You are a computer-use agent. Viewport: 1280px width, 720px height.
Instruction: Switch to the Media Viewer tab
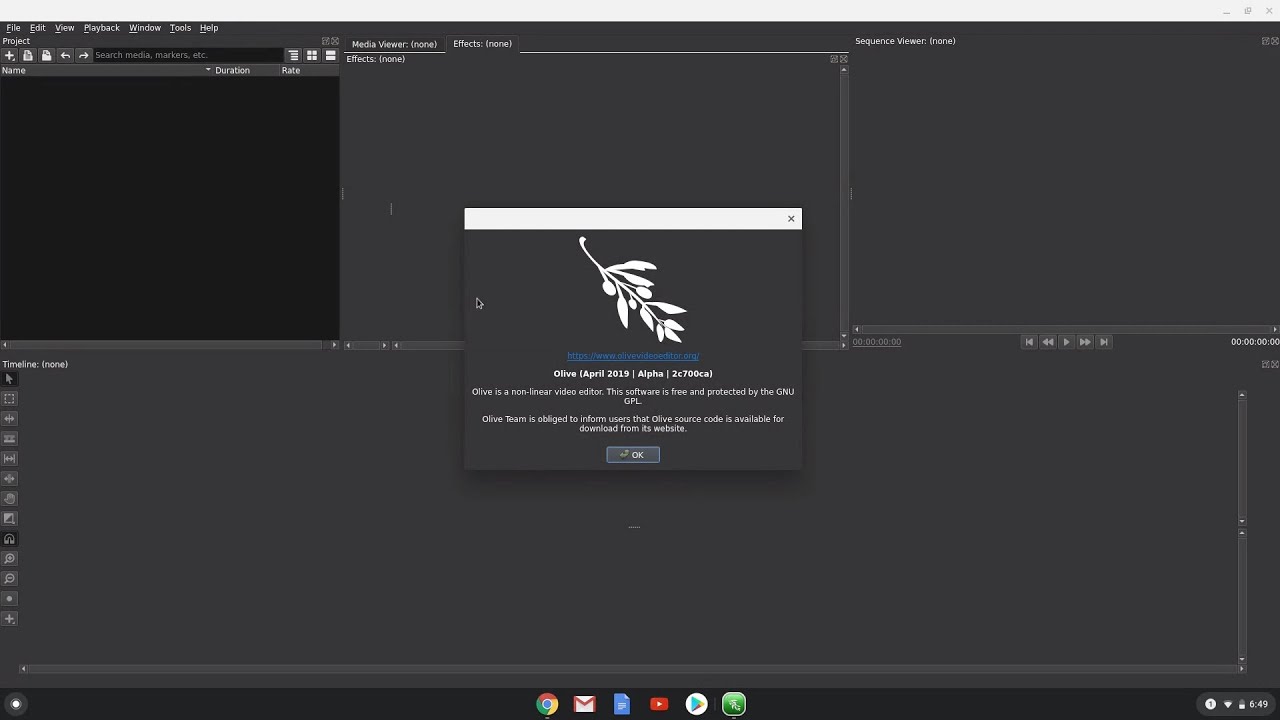[x=394, y=44]
